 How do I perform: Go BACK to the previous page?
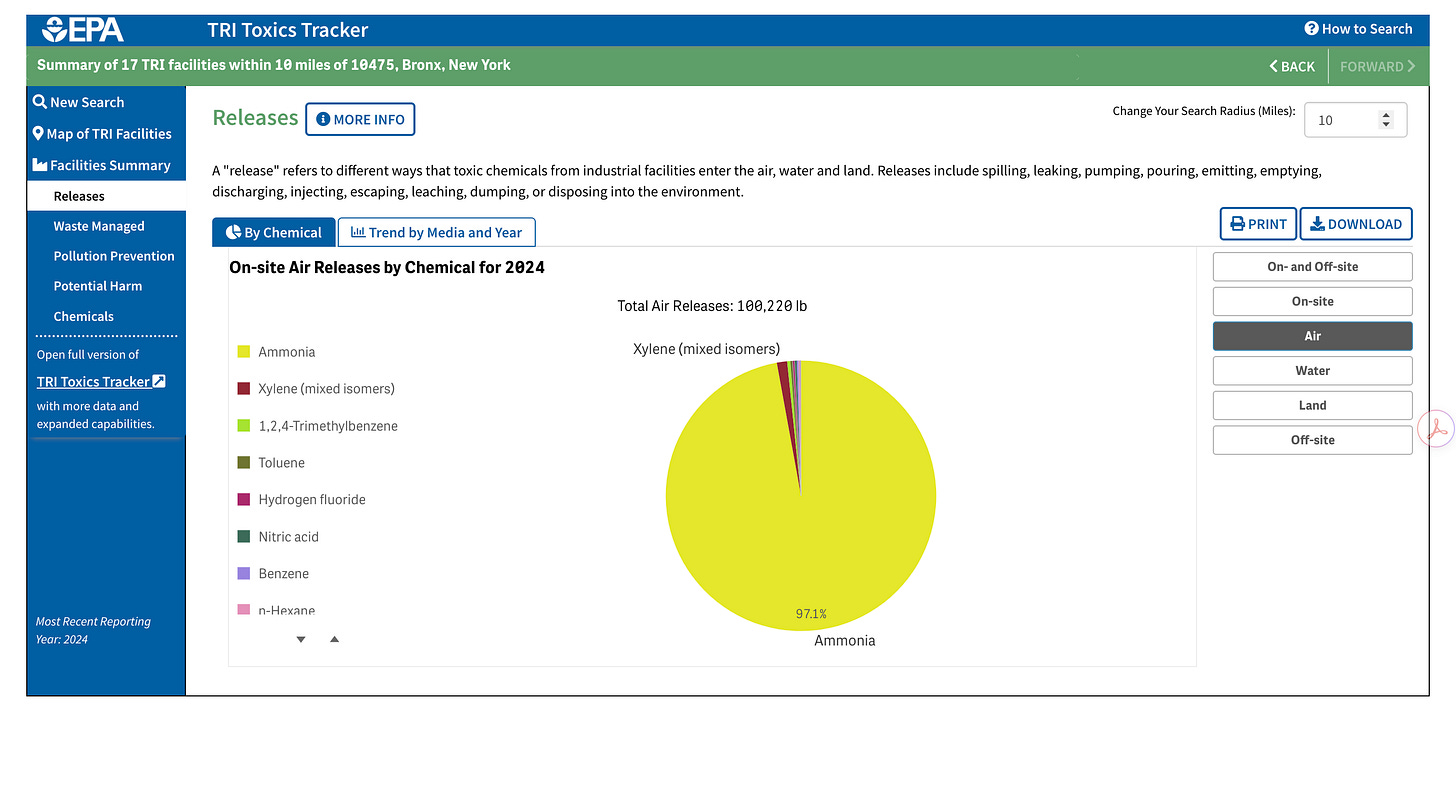pos(1292,66)
